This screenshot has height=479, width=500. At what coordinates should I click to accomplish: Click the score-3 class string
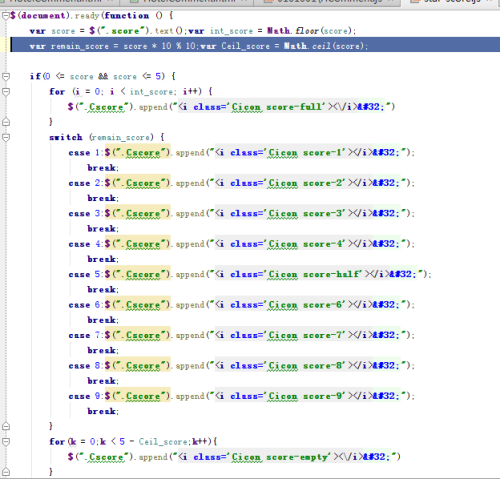322,213
